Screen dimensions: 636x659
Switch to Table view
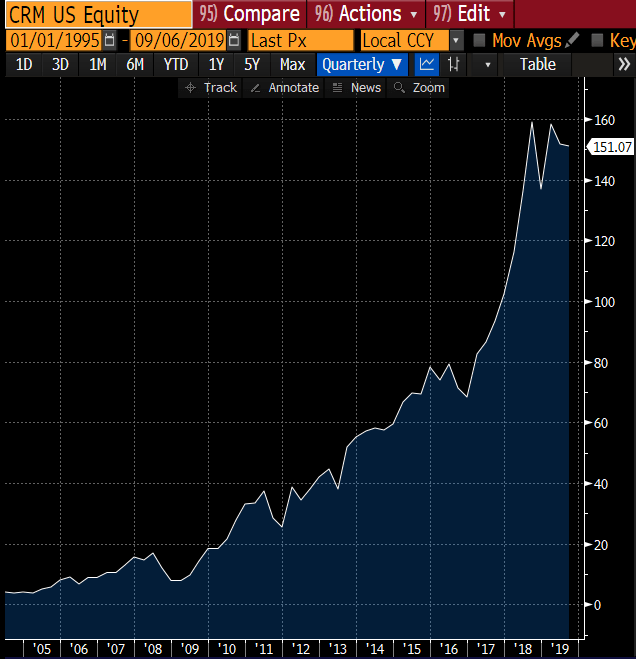(538, 64)
